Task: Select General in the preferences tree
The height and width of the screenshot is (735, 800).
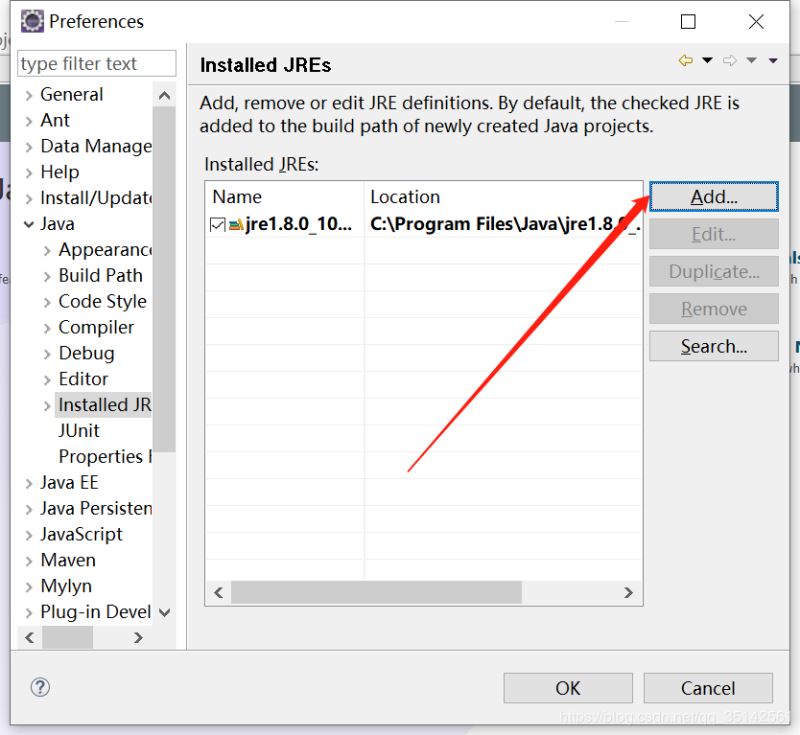Action: point(71,94)
